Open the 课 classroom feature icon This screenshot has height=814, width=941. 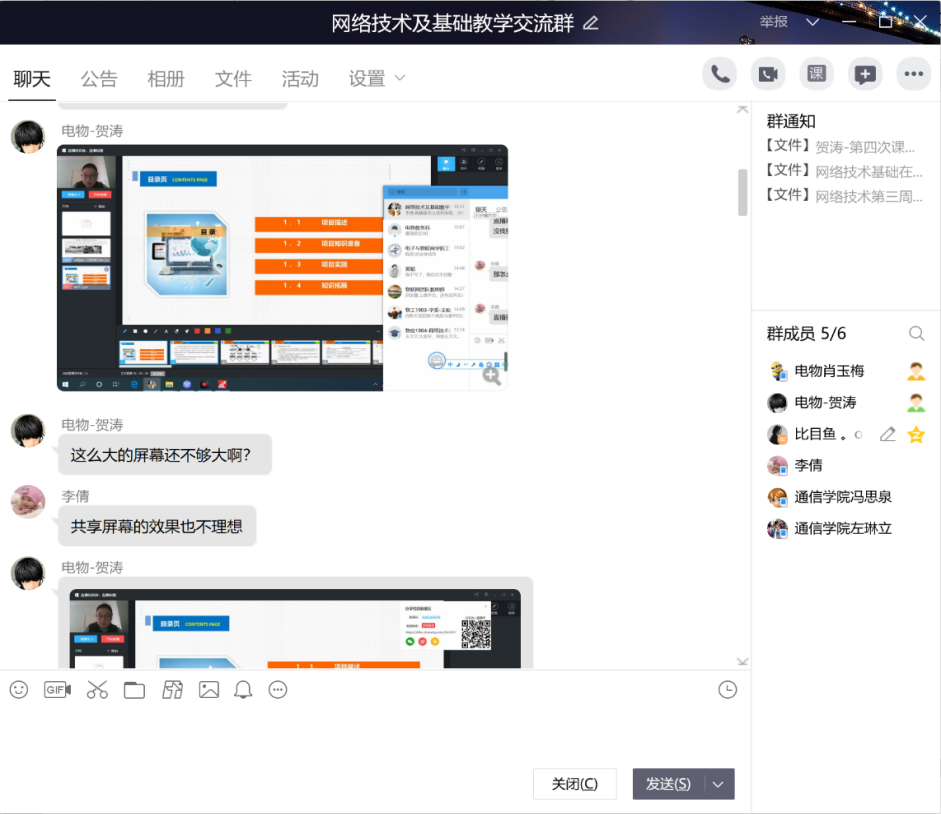816,74
